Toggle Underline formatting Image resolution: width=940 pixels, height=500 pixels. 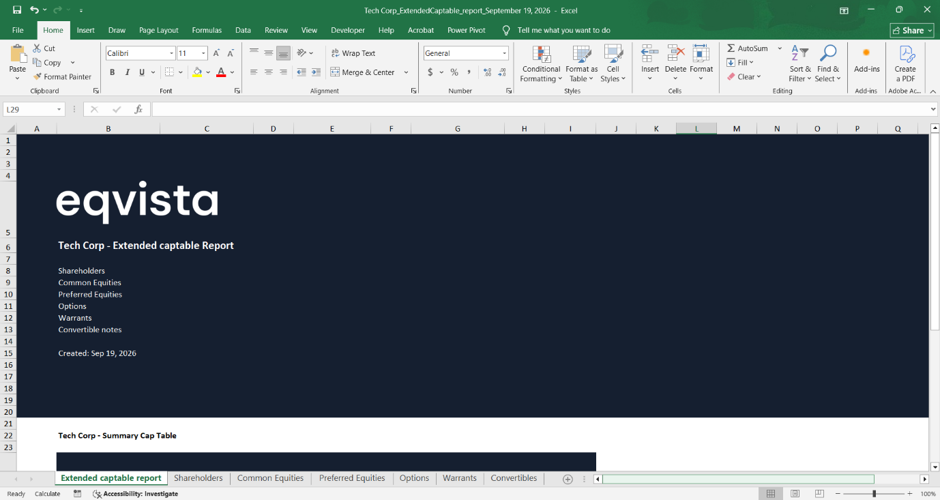[x=141, y=72]
